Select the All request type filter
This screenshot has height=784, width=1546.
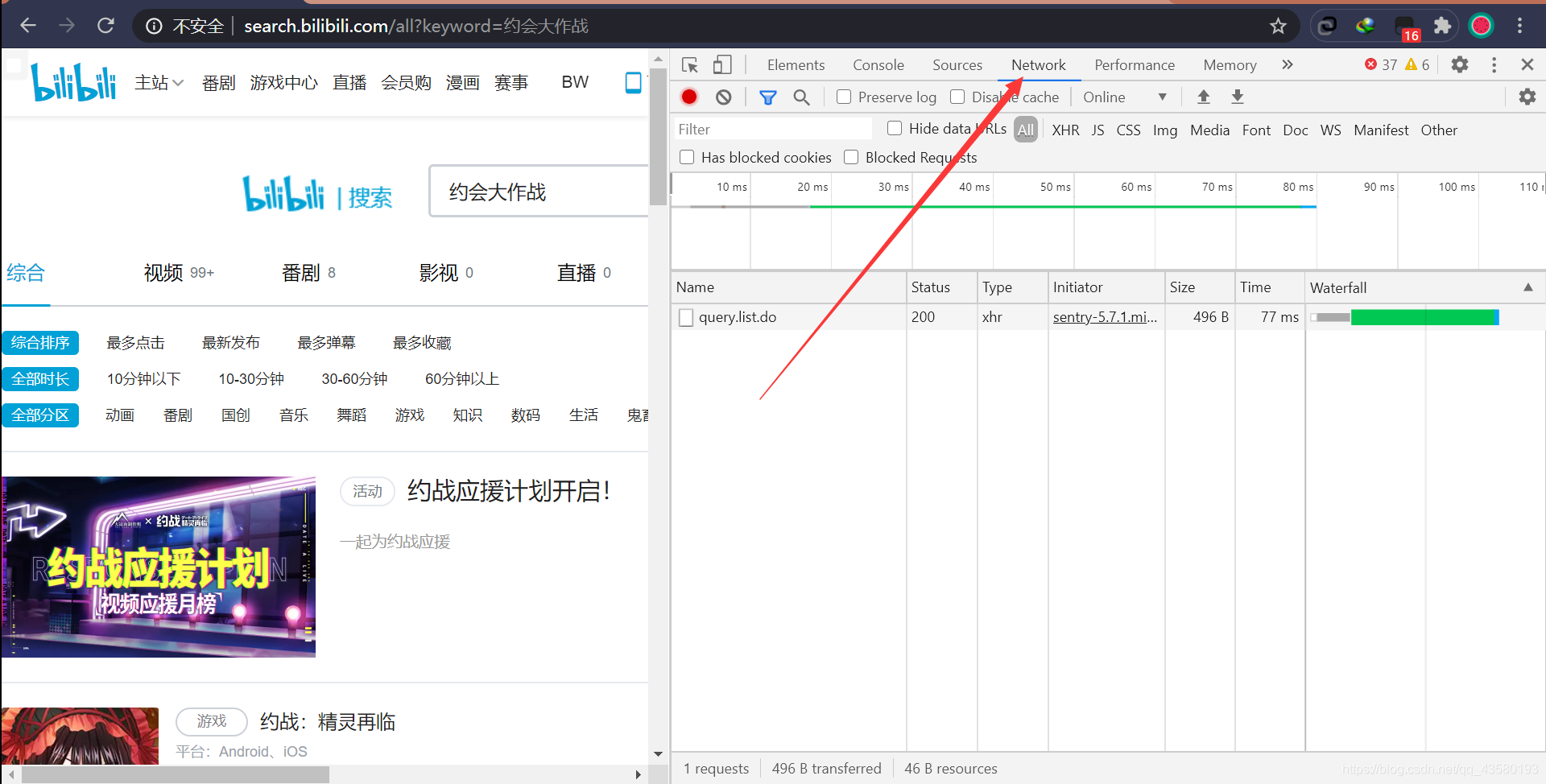click(1025, 130)
